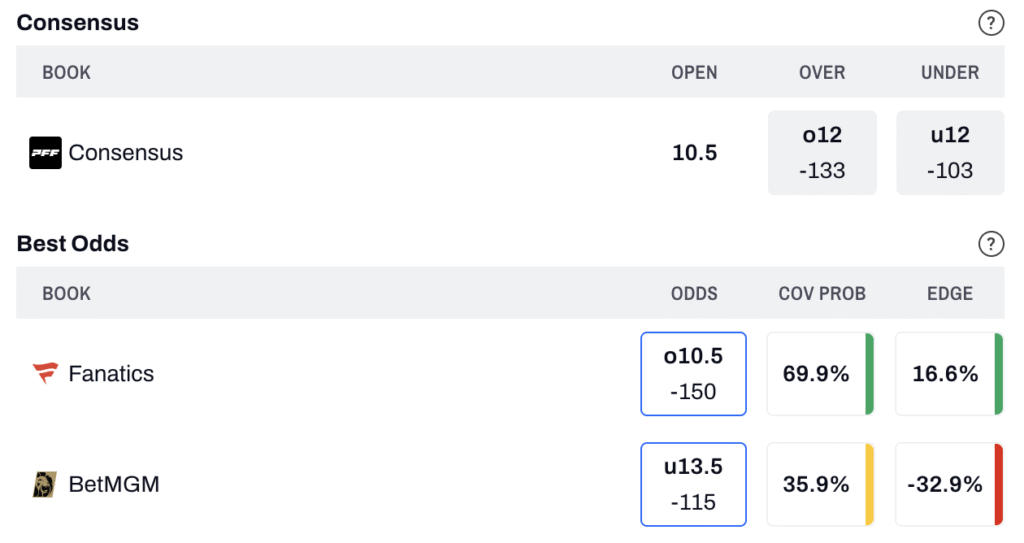Image resolution: width=1024 pixels, height=543 pixels.
Task: Click the OVER column header
Action: coord(822,73)
